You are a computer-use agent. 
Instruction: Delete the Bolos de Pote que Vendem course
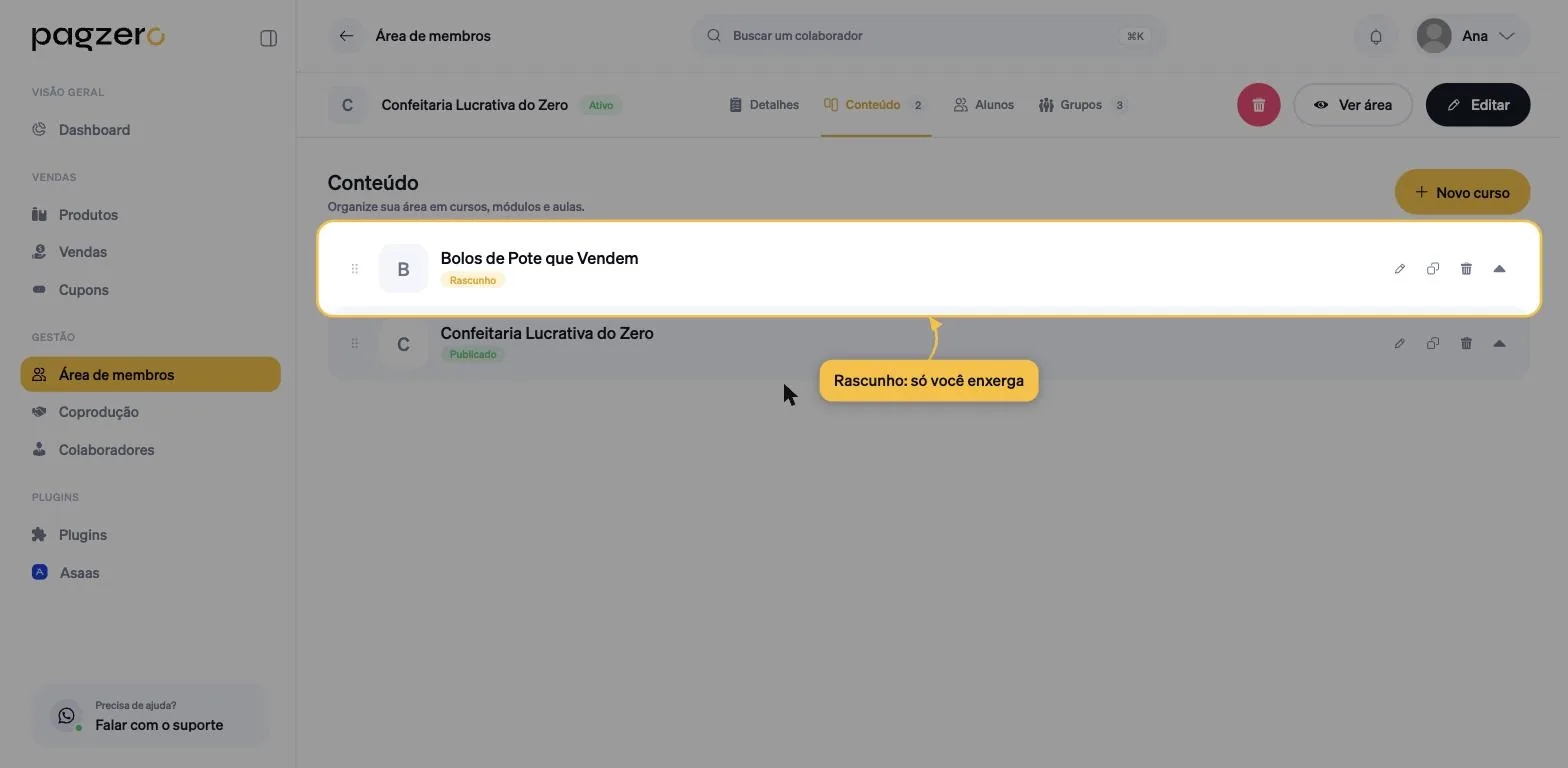pos(1466,269)
